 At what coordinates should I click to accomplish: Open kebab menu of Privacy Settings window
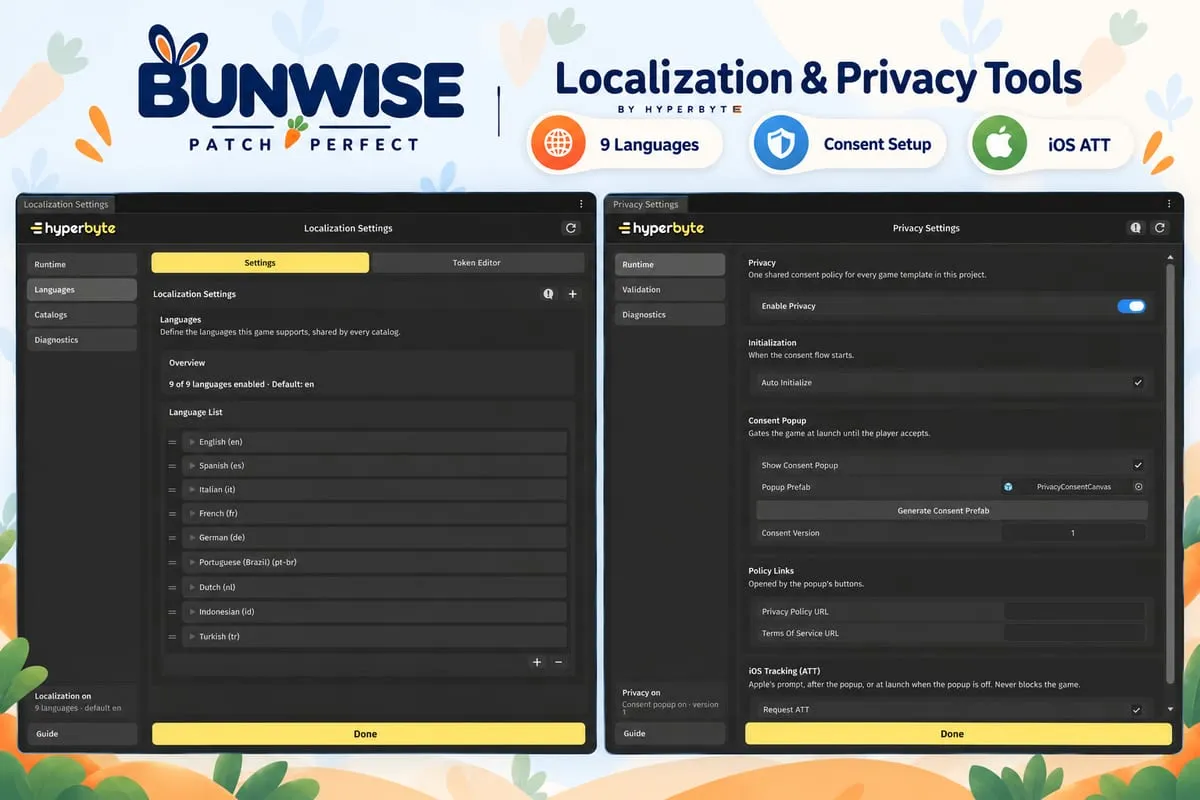1168,204
